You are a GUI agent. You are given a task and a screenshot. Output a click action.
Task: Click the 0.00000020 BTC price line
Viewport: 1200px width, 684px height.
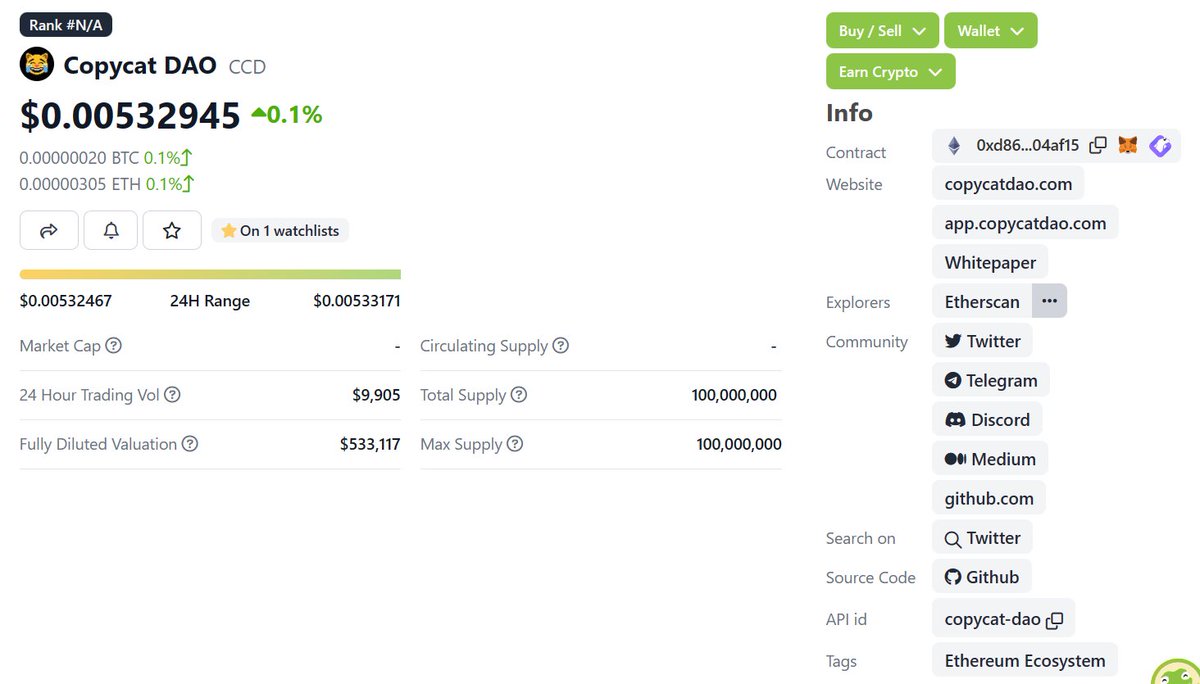(x=107, y=158)
